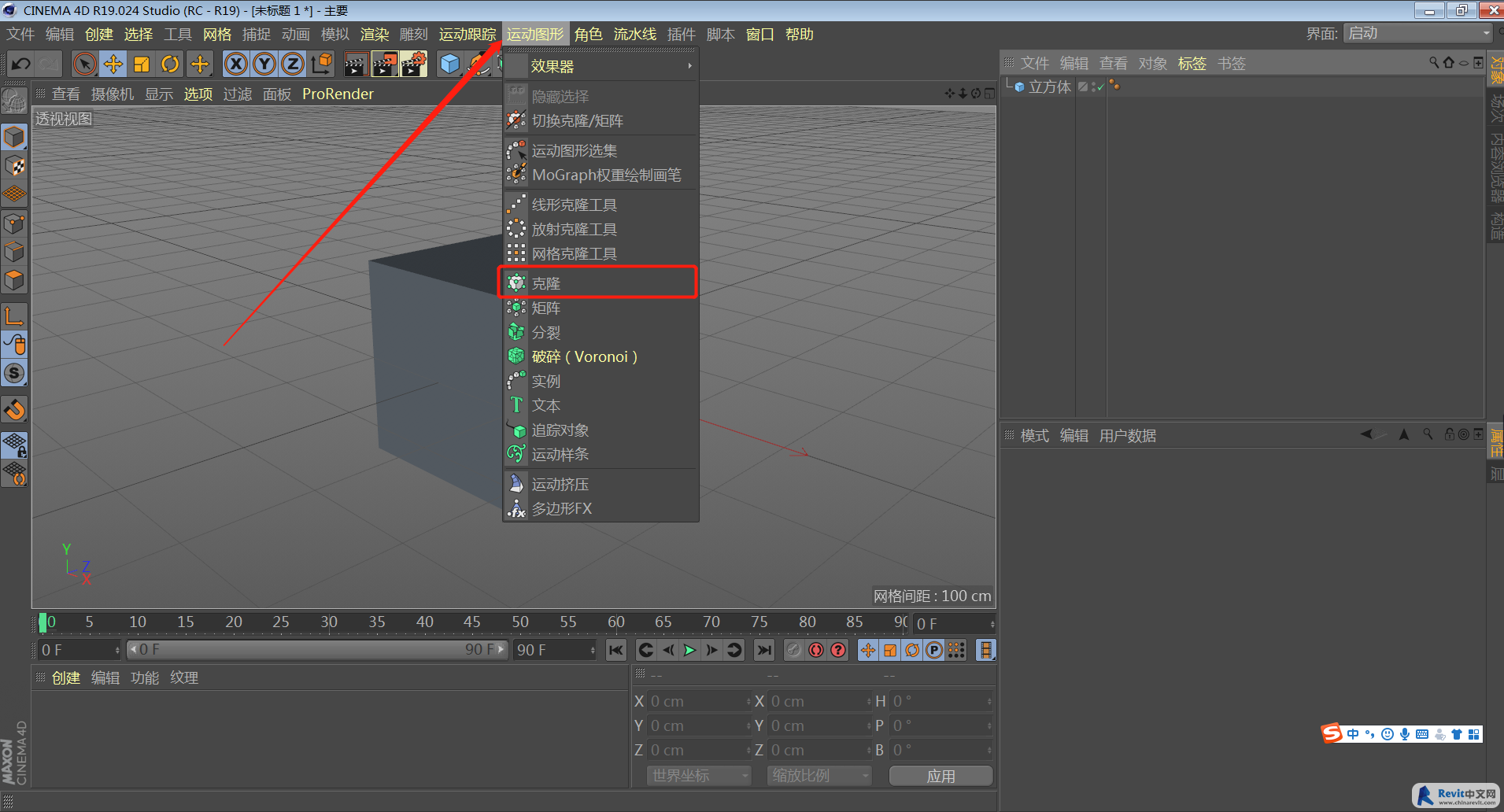Enable the Axis mode icon
Image resolution: width=1504 pixels, height=812 pixels.
pyautogui.click(x=14, y=316)
